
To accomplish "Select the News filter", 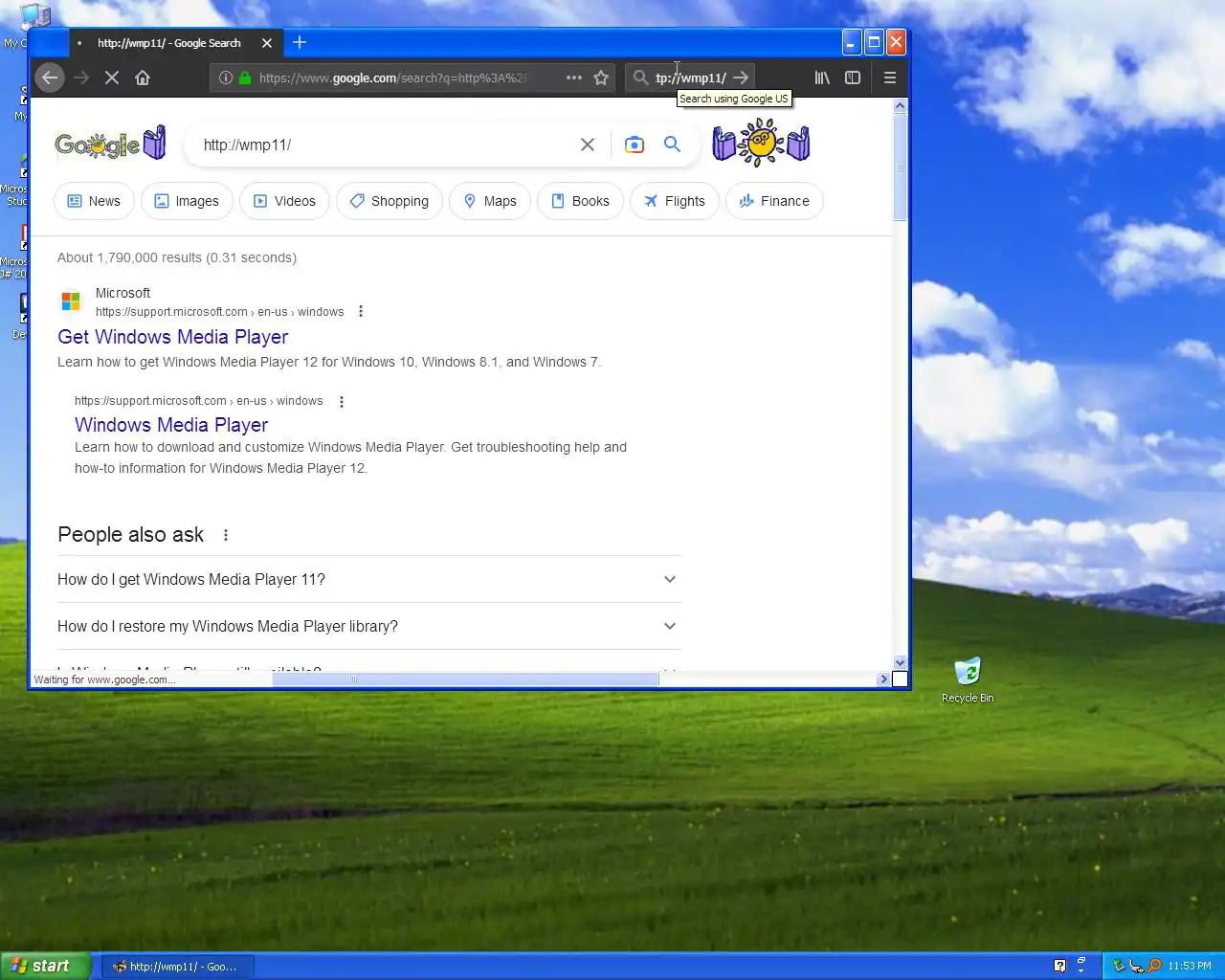I will point(94,201).
